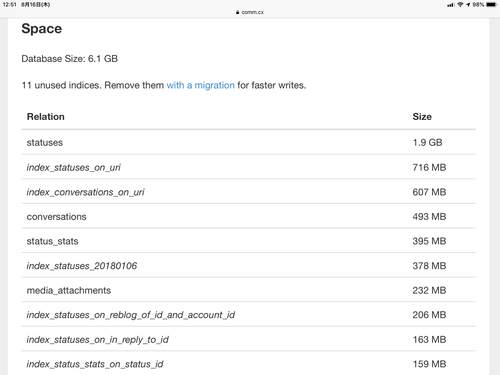Click the Relation column header
The height and width of the screenshot is (375, 500).
click(46, 117)
